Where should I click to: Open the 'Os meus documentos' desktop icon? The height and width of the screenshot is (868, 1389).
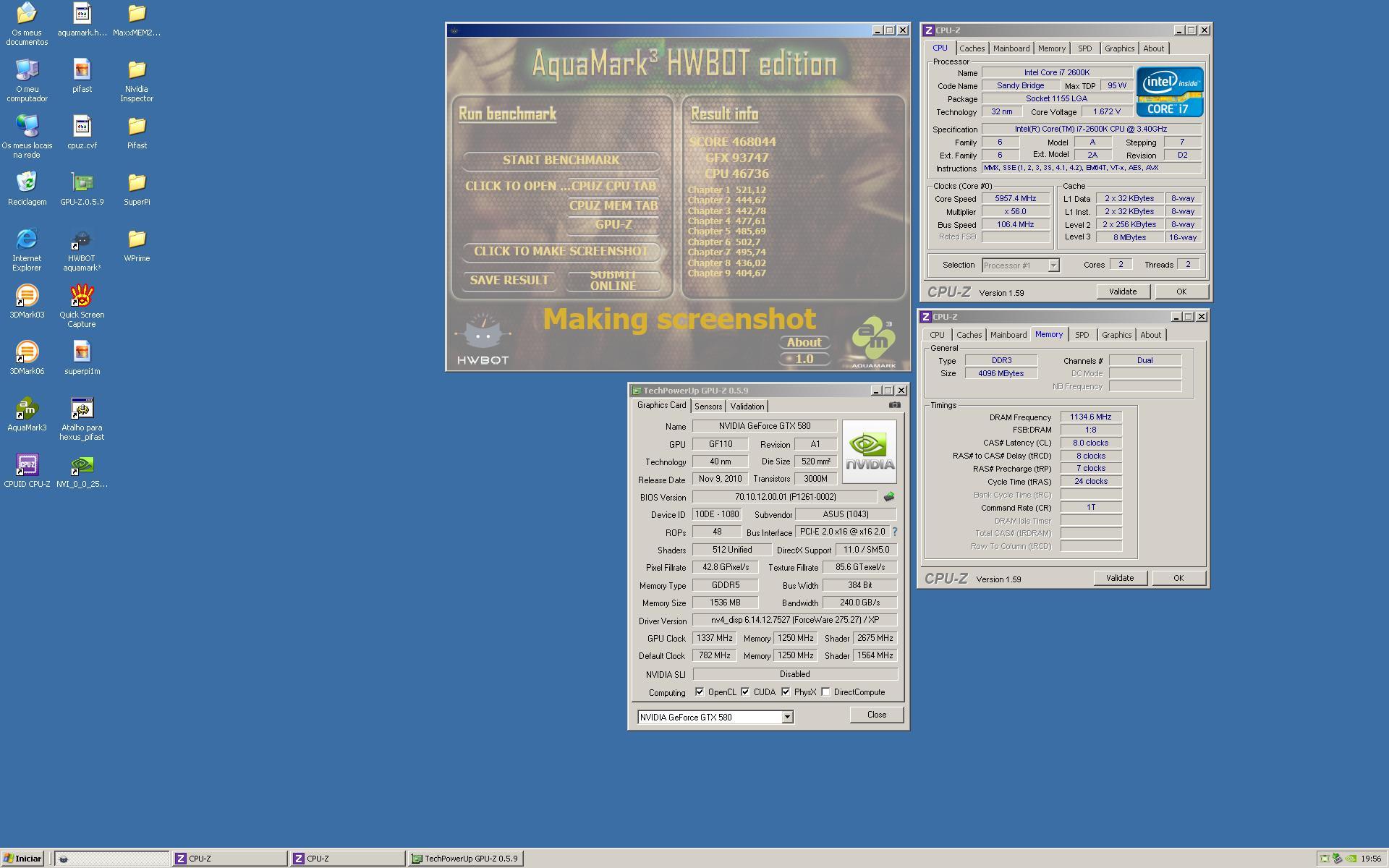(27, 23)
